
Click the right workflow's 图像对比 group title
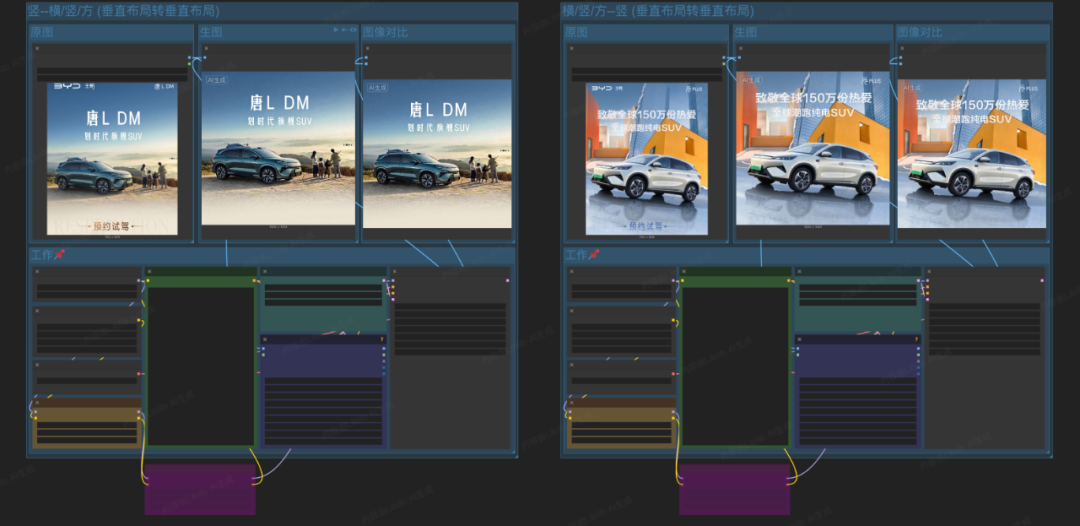click(x=920, y=32)
